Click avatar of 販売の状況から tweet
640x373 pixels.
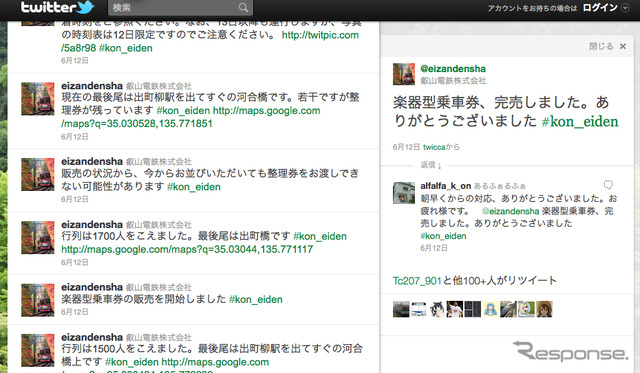pyautogui.click(x=38, y=174)
